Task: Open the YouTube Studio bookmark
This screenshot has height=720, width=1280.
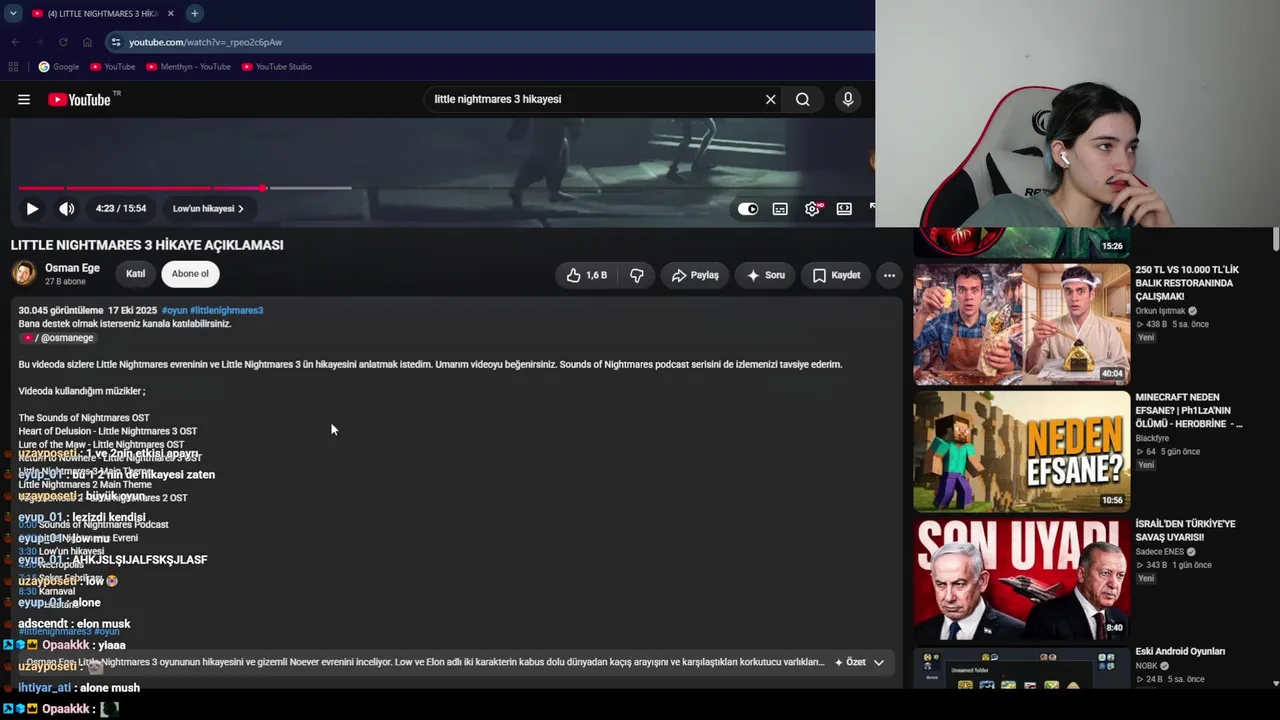Action: point(276,67)
